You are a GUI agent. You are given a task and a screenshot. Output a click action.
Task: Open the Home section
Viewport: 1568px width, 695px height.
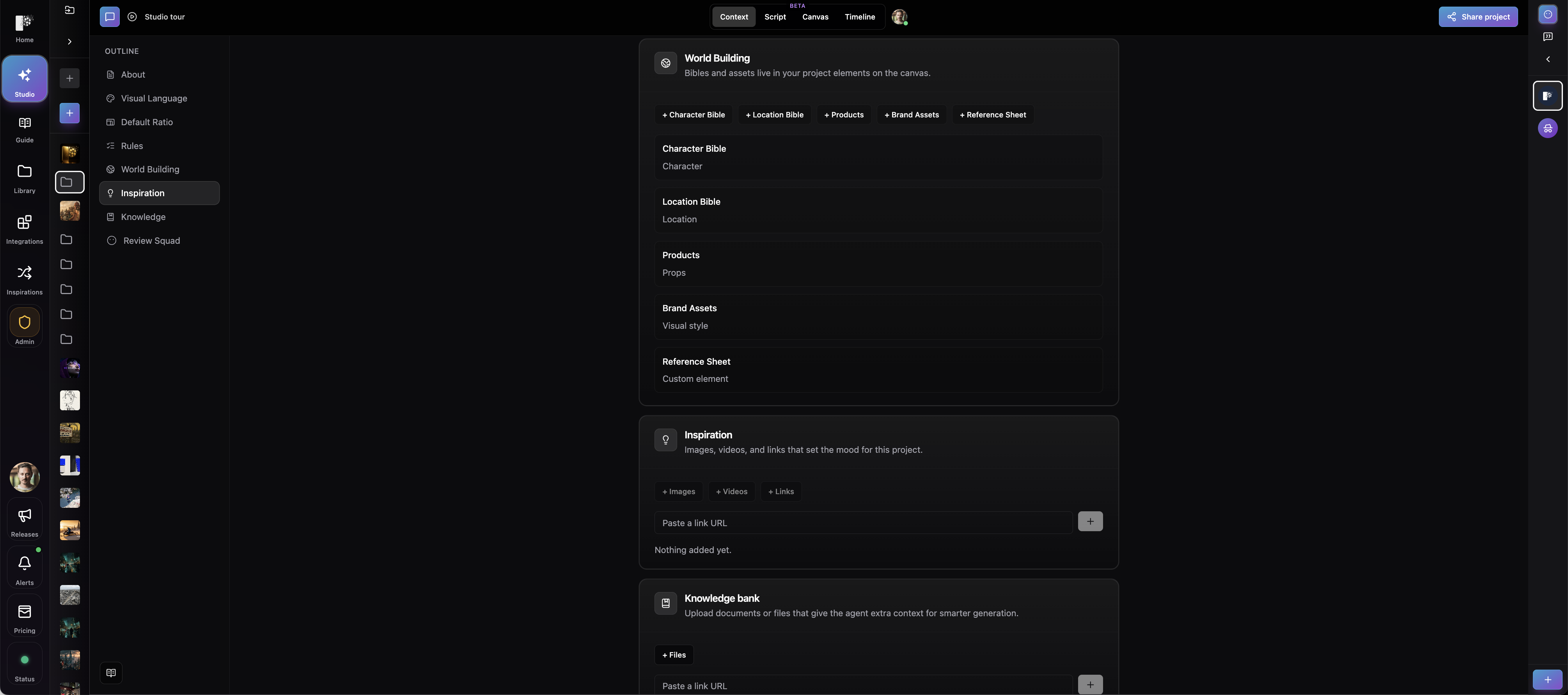(24, 28)
